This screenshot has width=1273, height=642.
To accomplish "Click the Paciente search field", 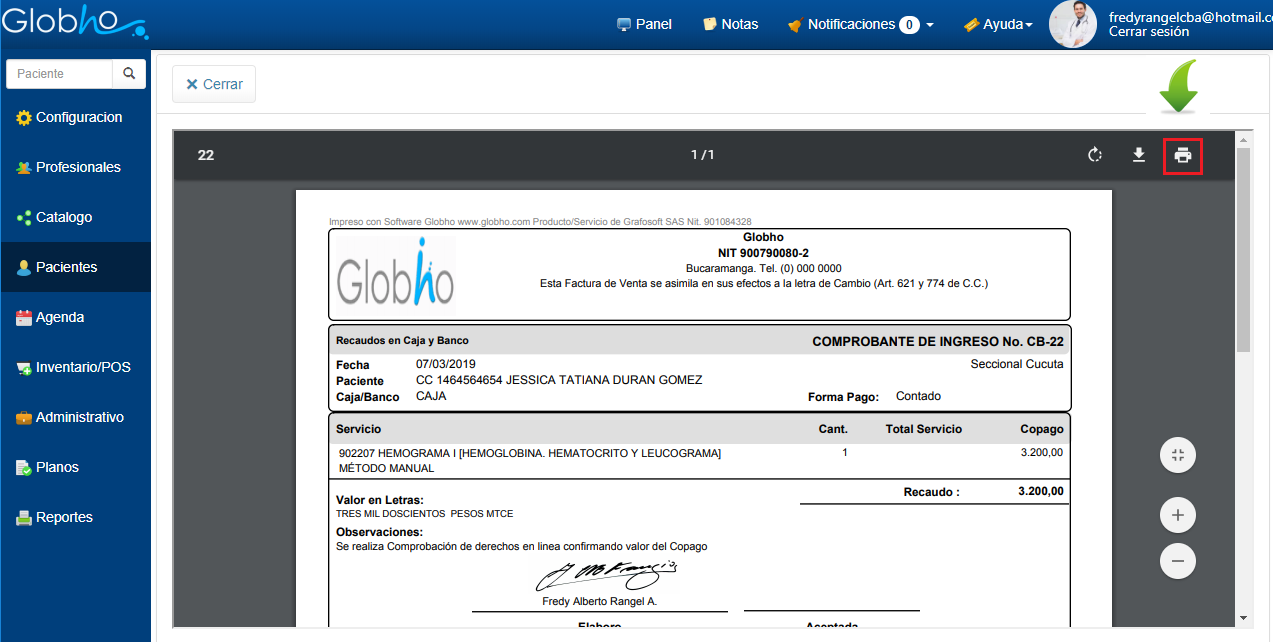I will tap(59, 74).
